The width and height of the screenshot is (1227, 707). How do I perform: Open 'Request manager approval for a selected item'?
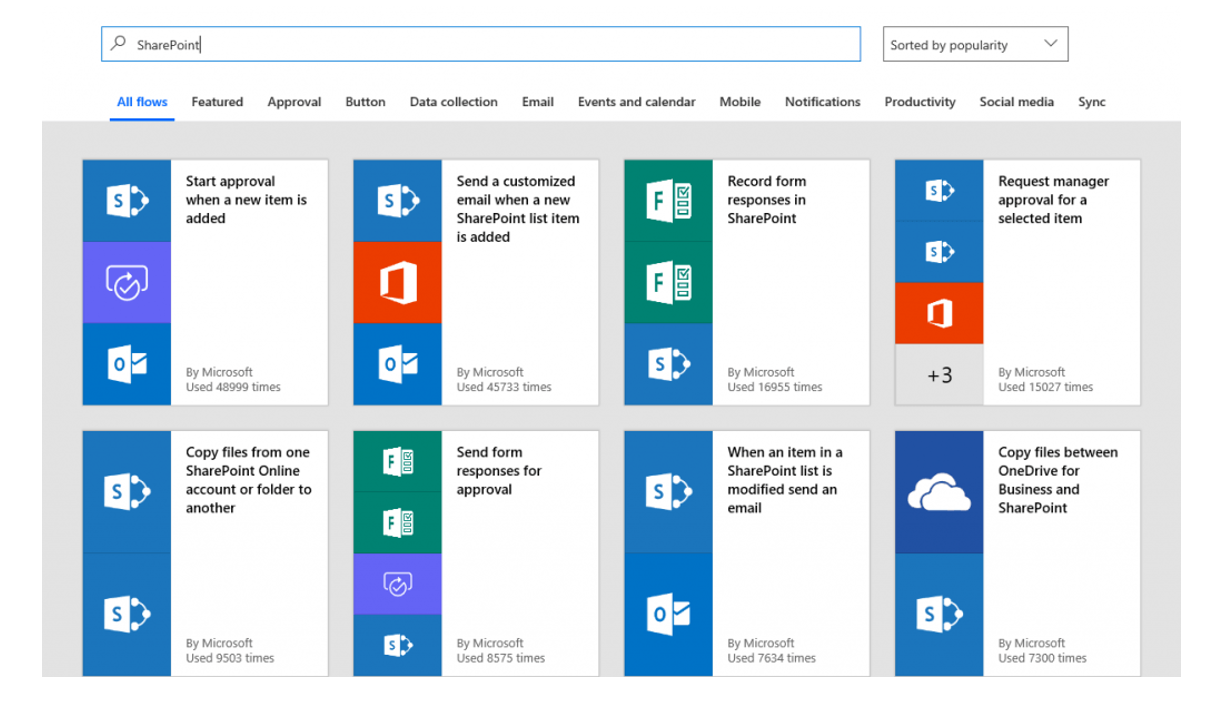tap(1053, 200)
